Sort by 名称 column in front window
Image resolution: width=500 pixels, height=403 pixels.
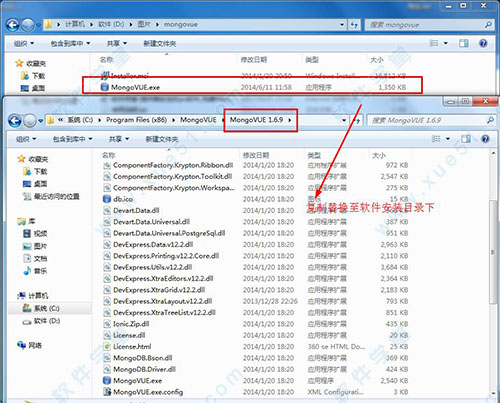[x=109, y=155]
